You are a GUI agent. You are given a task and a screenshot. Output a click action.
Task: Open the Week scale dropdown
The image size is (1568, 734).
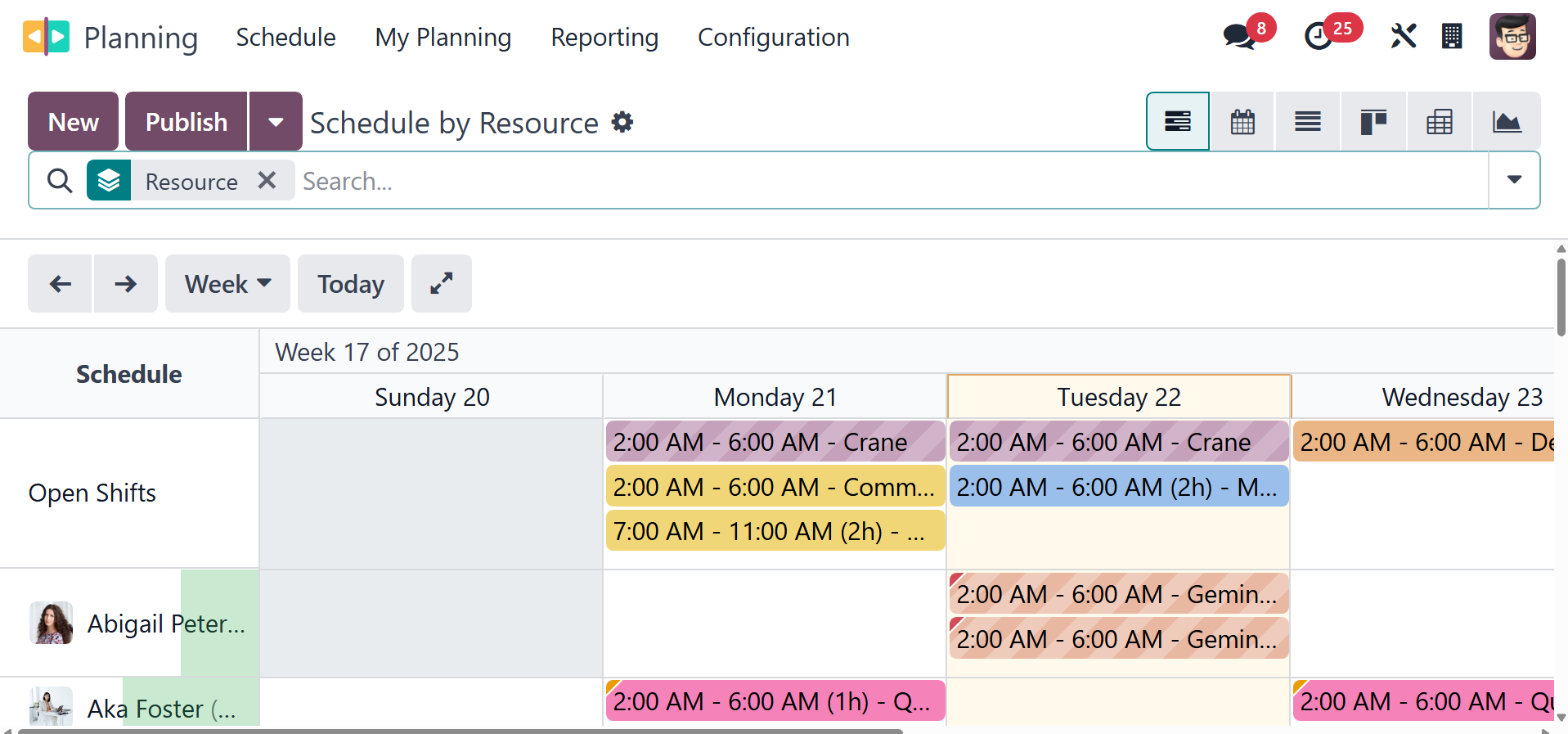[227, 284]
